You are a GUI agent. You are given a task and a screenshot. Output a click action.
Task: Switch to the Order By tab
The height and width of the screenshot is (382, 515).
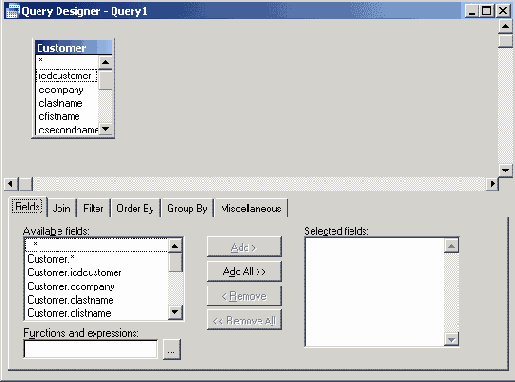click(x=135, y=208)
